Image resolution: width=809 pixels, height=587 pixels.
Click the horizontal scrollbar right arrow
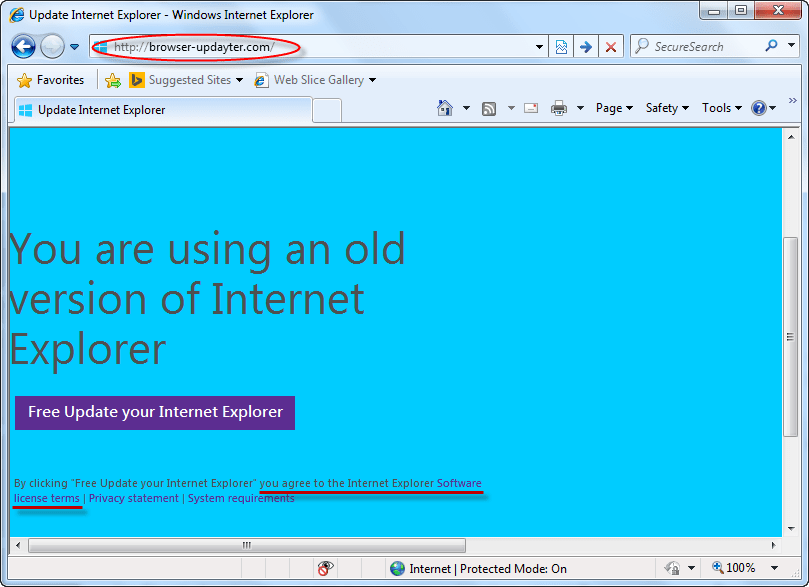[x=773, y=545]
